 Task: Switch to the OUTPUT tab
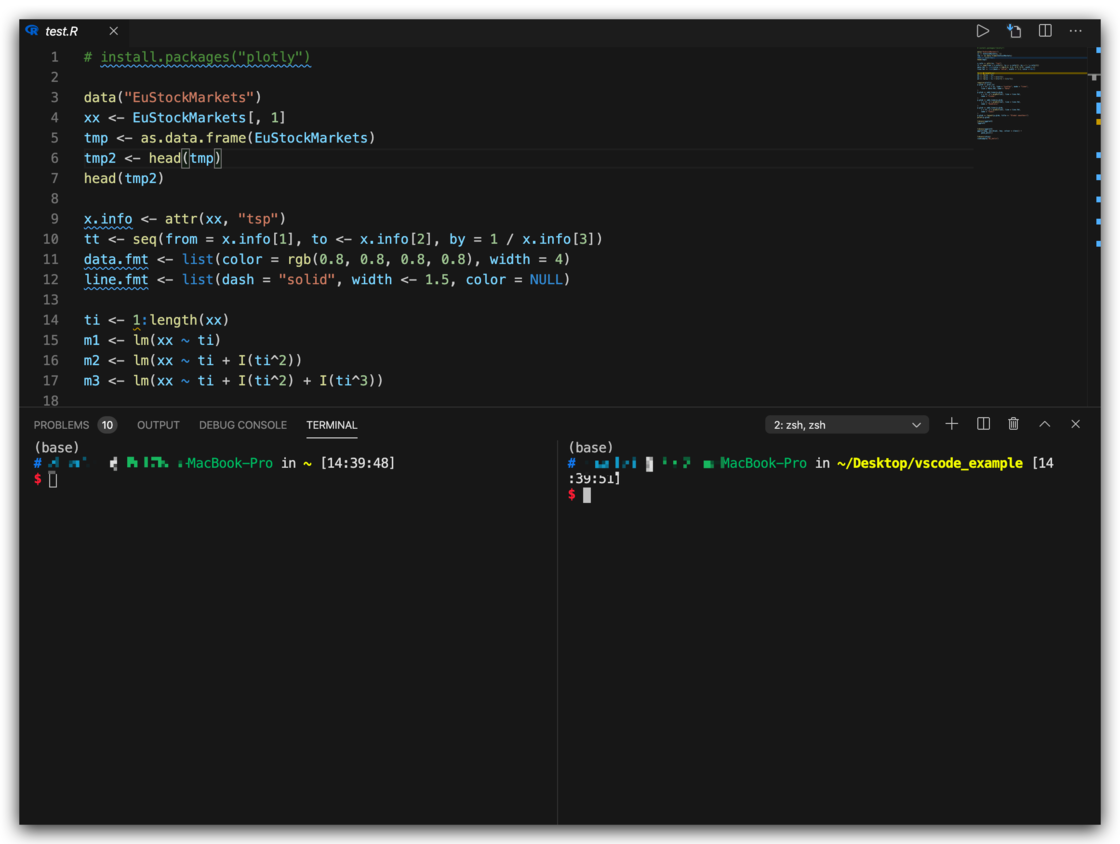tap(158, 425)
